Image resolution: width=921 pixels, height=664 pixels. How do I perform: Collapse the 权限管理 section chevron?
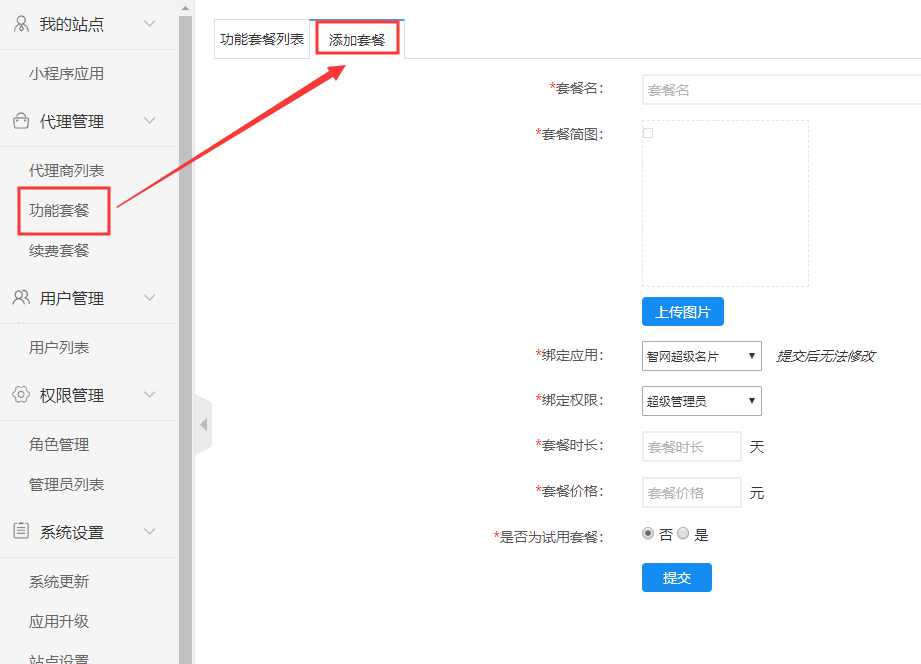tap(150, 394)
